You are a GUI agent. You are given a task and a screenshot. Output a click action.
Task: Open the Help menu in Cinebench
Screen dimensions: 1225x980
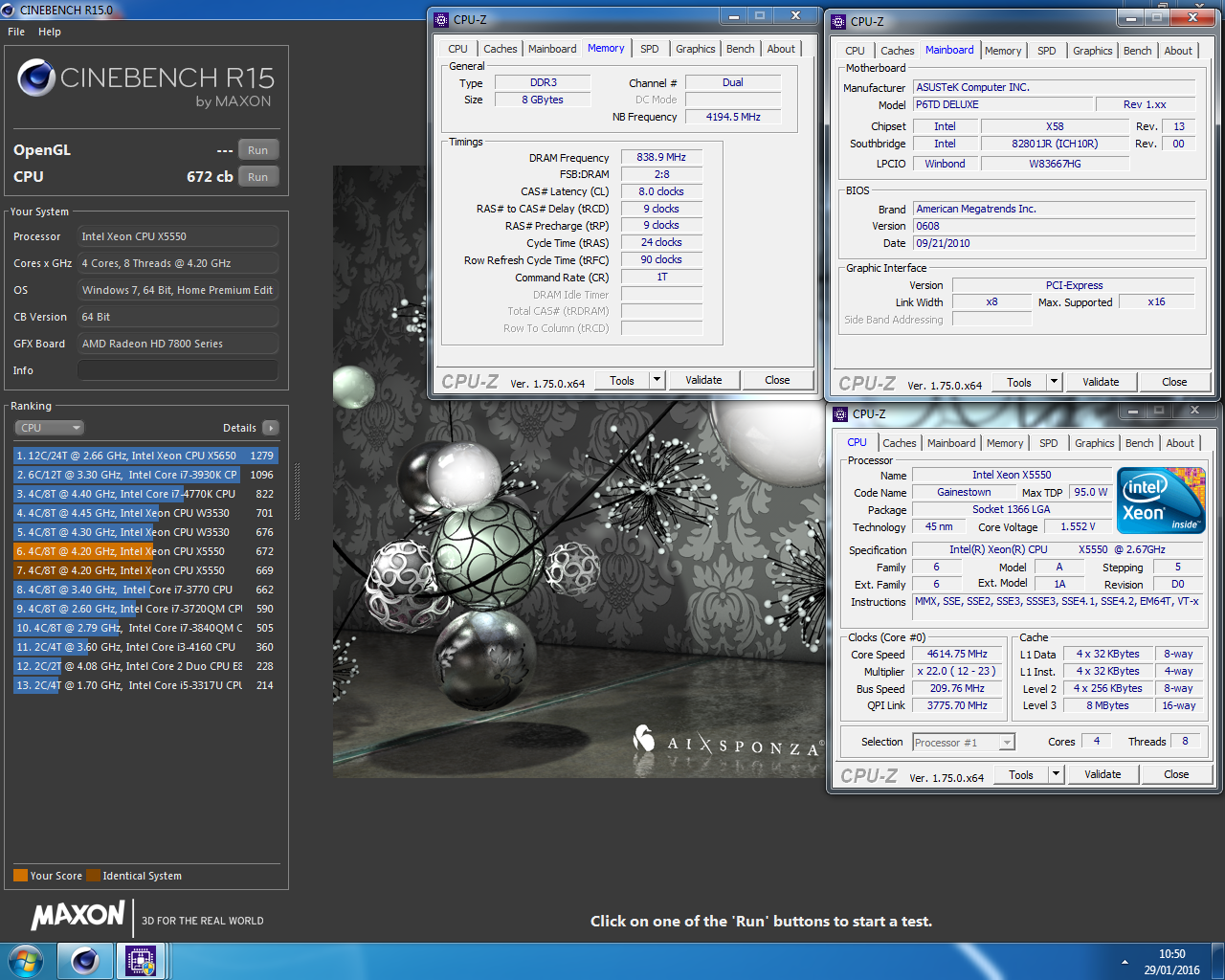point(50,32)
